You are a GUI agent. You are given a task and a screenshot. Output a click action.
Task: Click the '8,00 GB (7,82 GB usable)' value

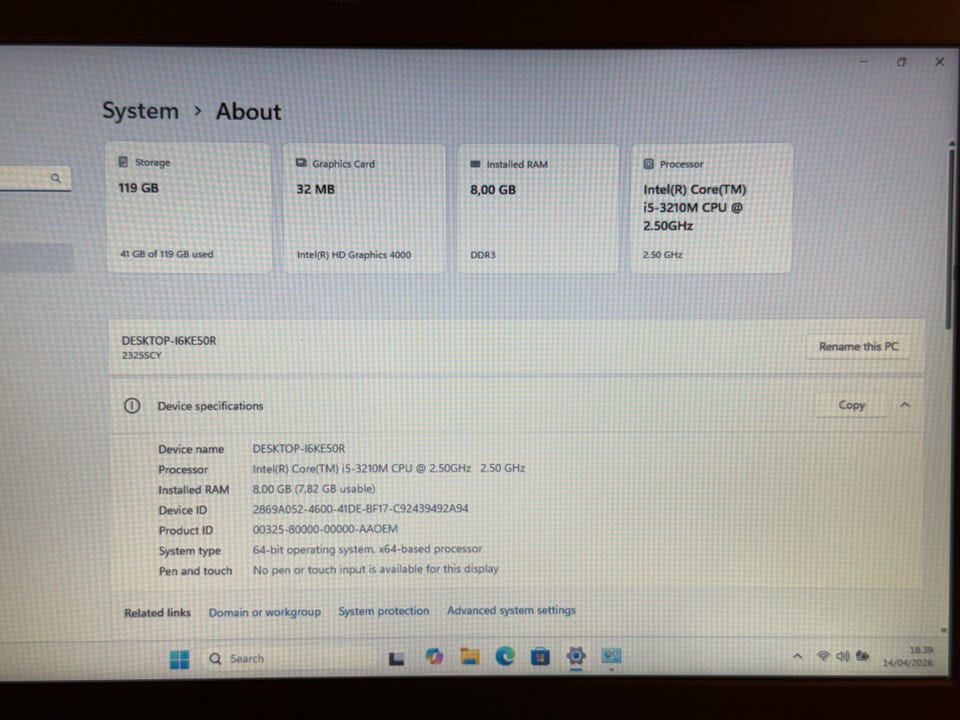point(313,489)
